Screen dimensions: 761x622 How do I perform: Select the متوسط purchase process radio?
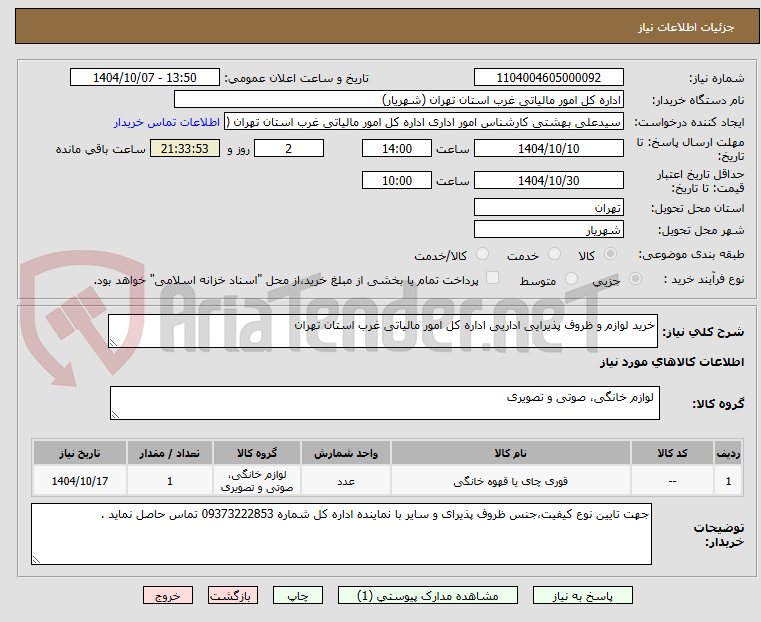coord(571,278)
